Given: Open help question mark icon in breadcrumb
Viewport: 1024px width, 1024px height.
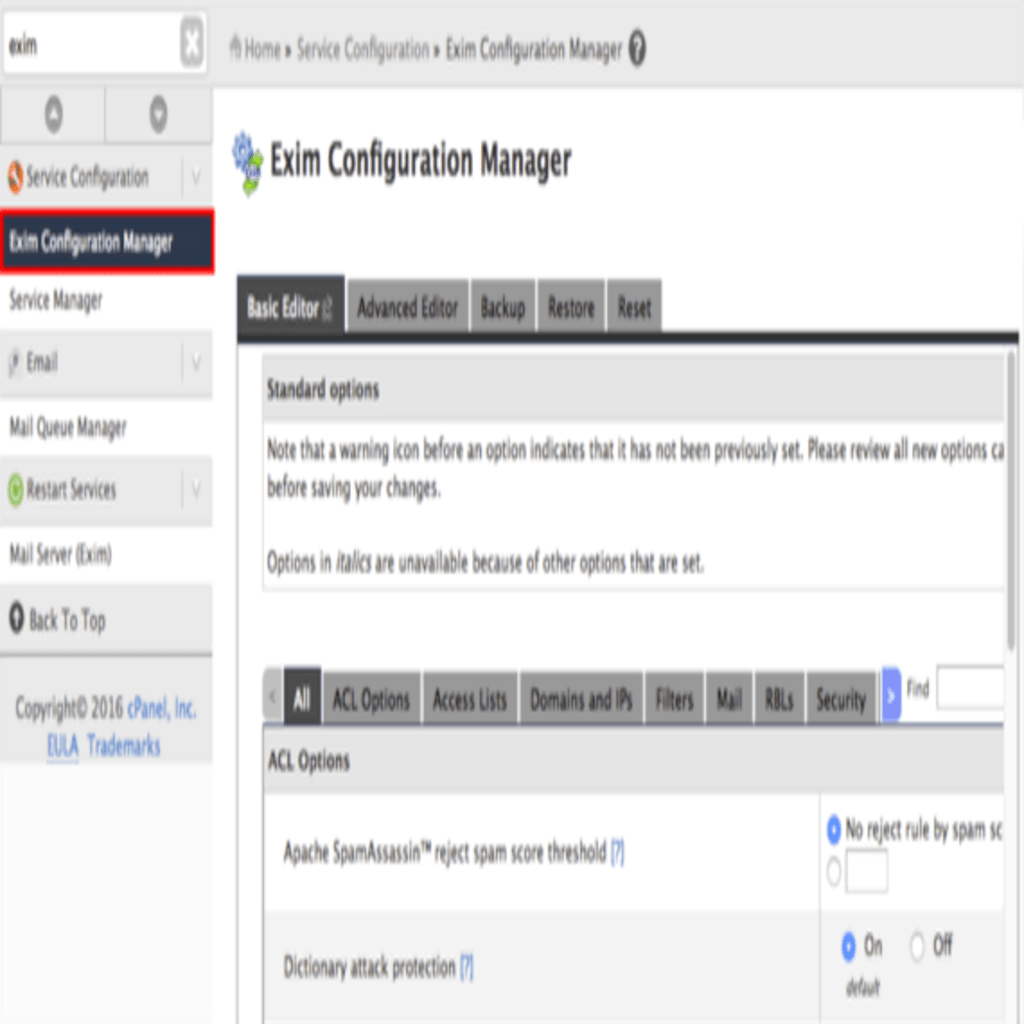Looking at the screenshot, I should click(637, 48).
